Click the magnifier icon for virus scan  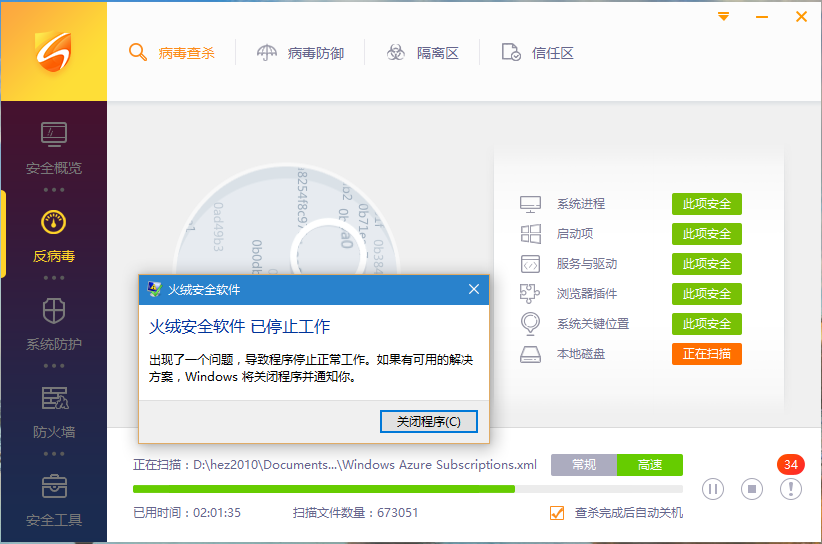(x=137, y=52)
